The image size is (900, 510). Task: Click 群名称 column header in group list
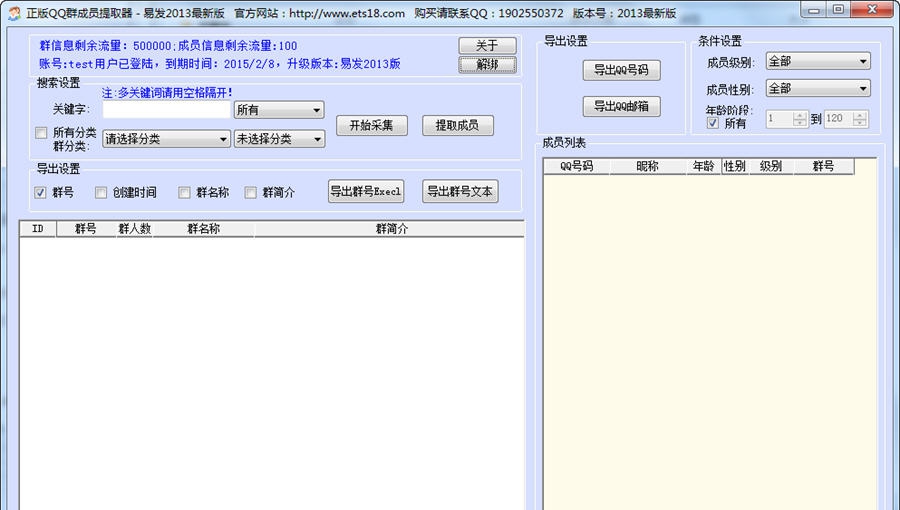coord(204,229)
